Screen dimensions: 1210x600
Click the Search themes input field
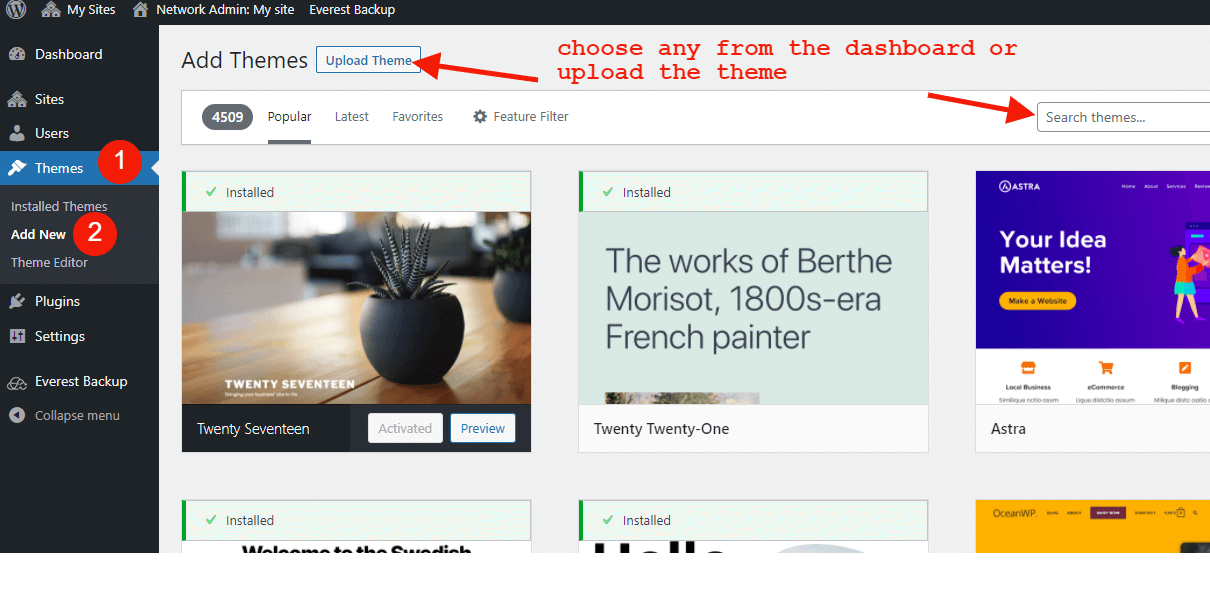(x=1122, y=117)
